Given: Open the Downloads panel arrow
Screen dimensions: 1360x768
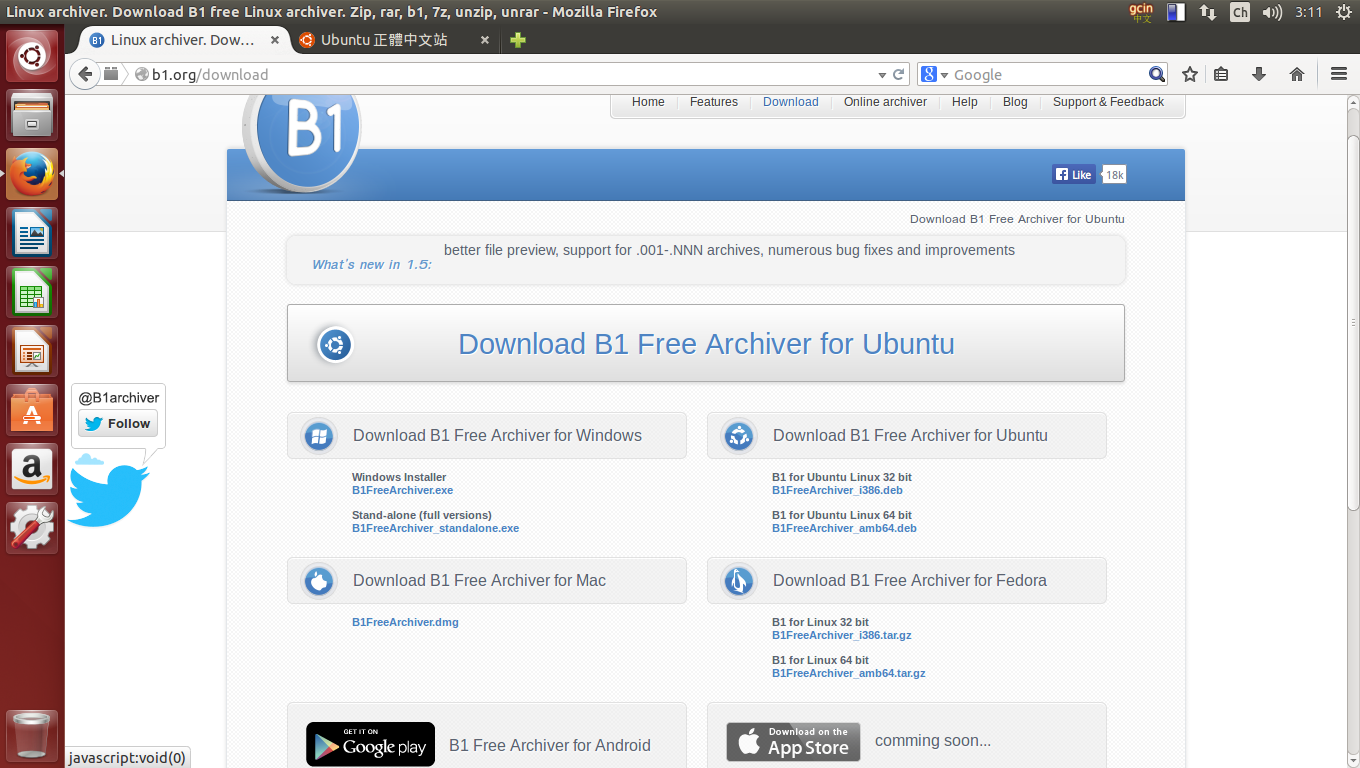Looking at the screenshot, I should [1259, 74].
